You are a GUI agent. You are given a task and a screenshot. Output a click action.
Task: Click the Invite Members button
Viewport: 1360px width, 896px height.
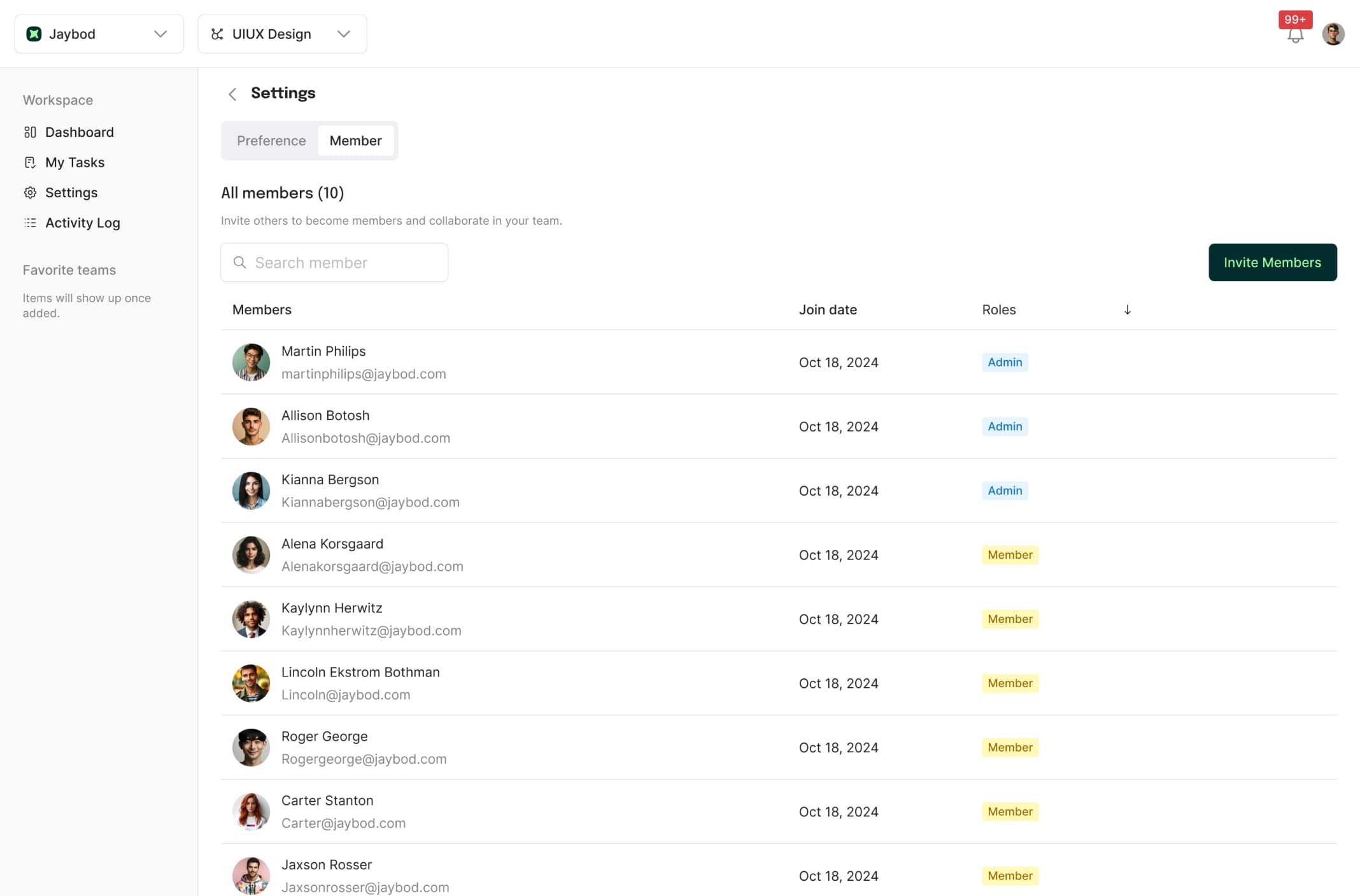tap(1272, 262)
